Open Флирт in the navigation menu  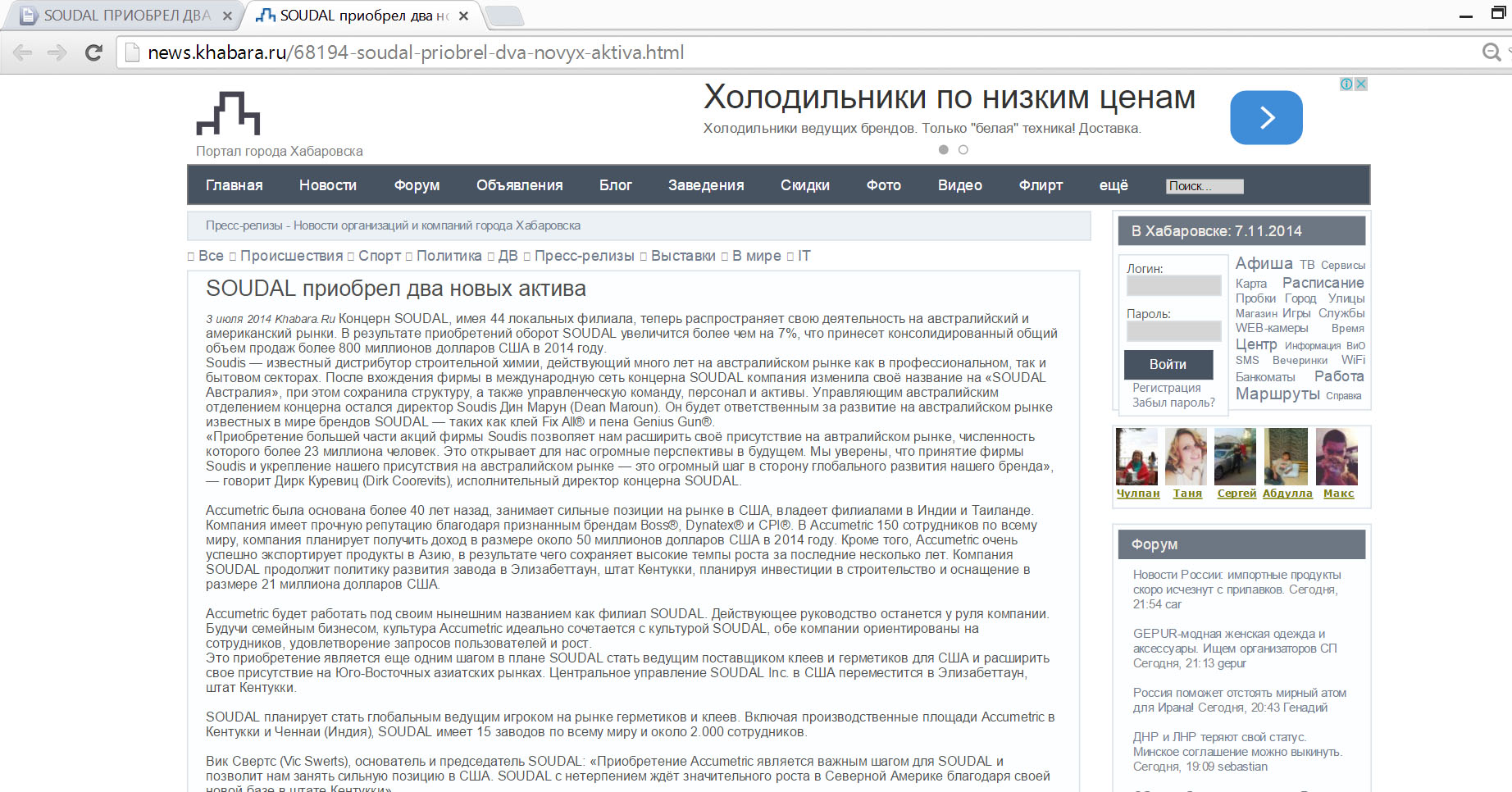1041,185
